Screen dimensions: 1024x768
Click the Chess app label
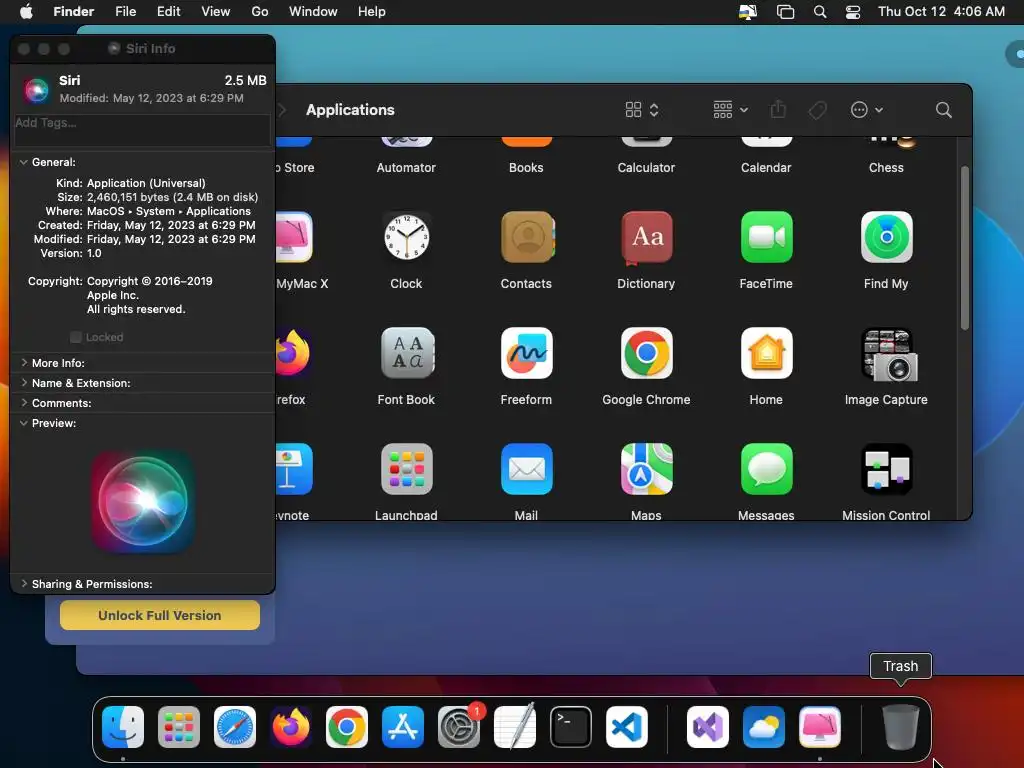click(886, 168)
